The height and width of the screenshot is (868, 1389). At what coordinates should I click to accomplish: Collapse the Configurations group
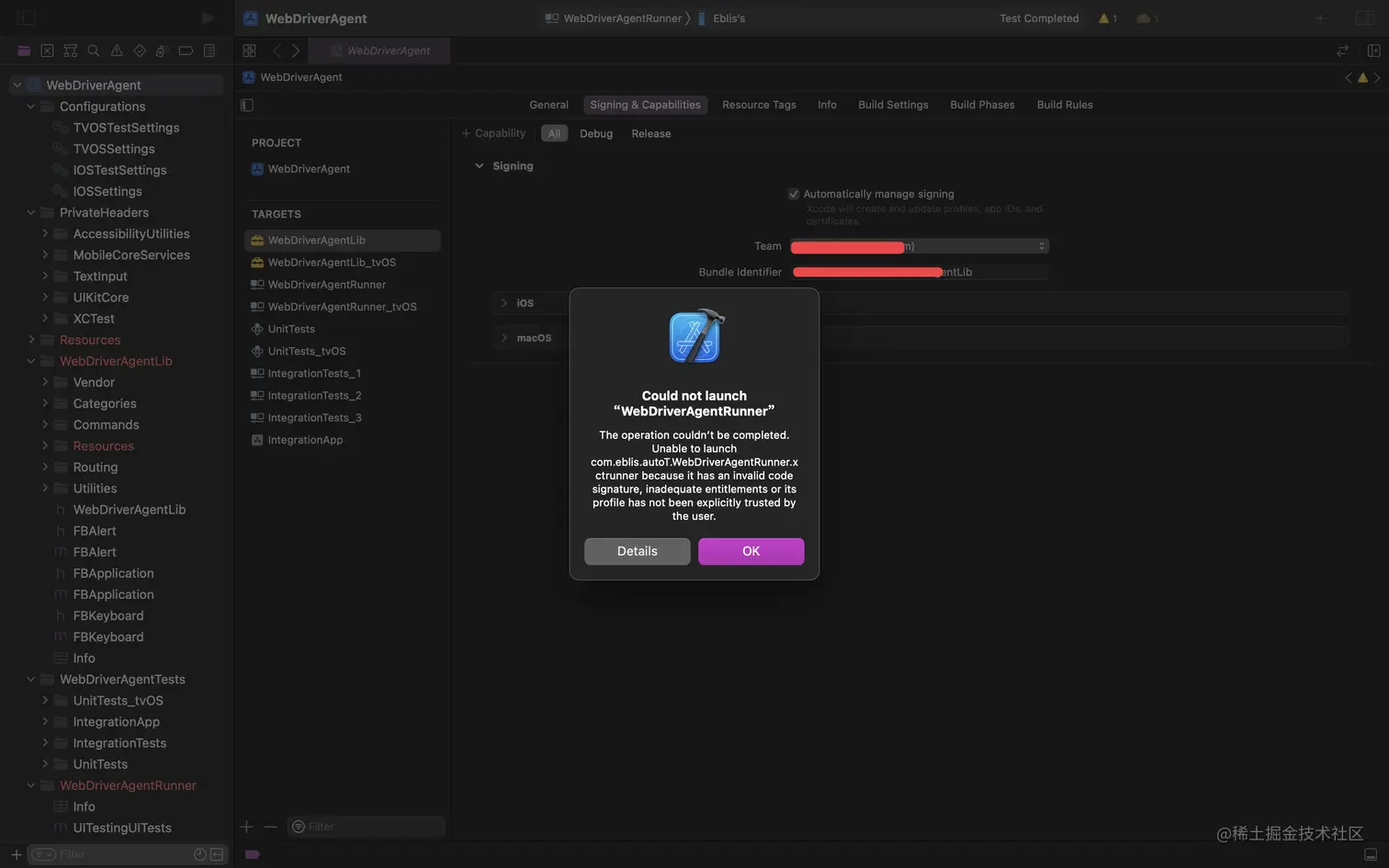(30, 107)
